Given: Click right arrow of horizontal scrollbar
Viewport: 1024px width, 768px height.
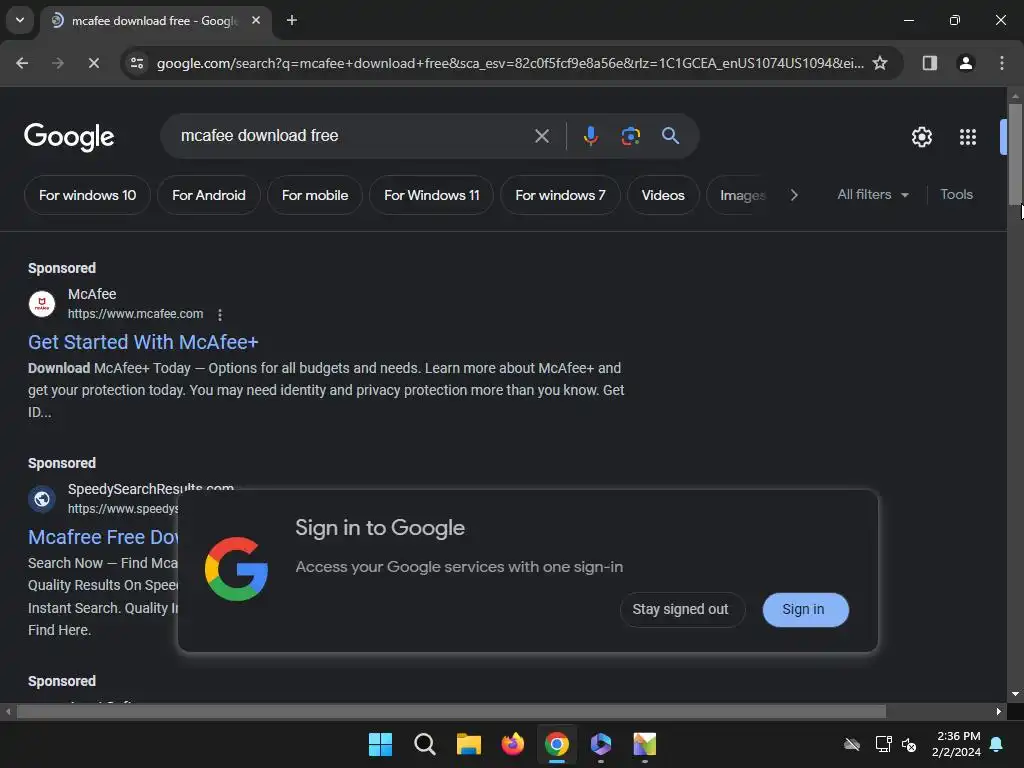Looking at the screenshot, I should click(999, 711).
